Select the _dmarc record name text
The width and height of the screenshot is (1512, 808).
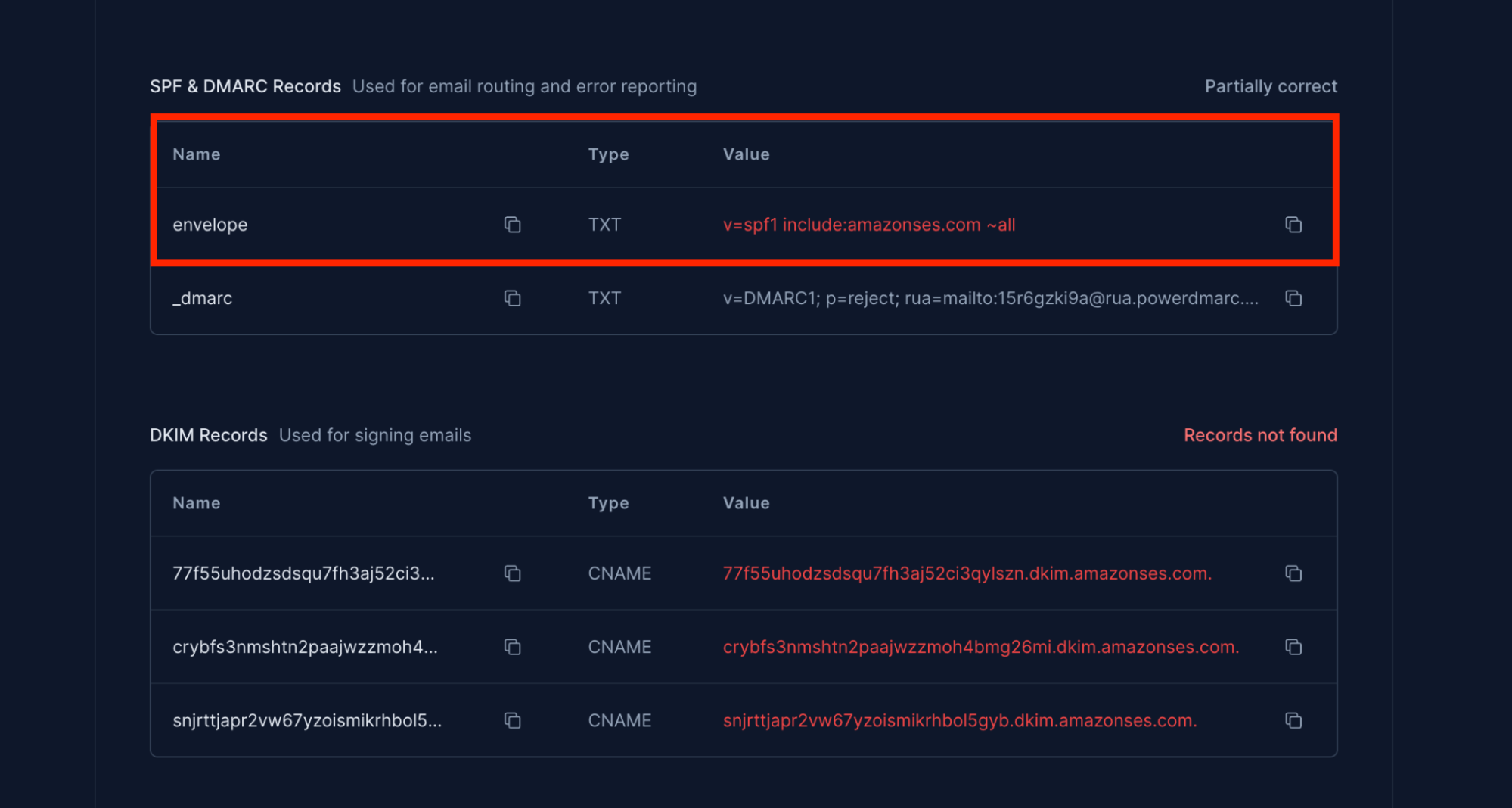[x=202, y=298]
